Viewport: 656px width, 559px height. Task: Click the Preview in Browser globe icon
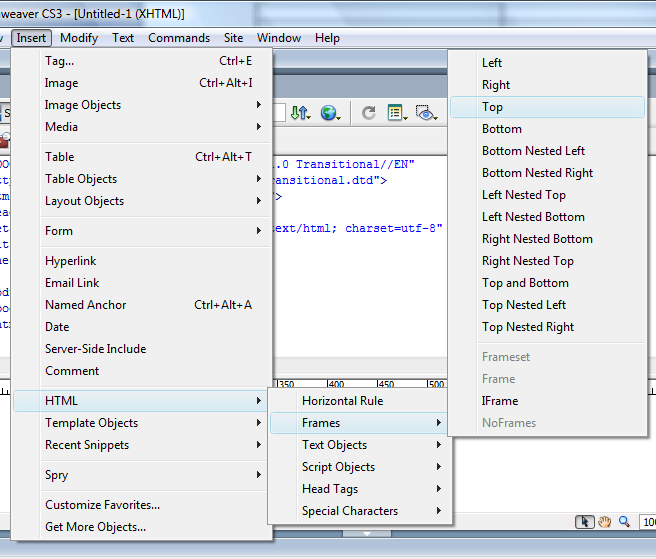330,113
